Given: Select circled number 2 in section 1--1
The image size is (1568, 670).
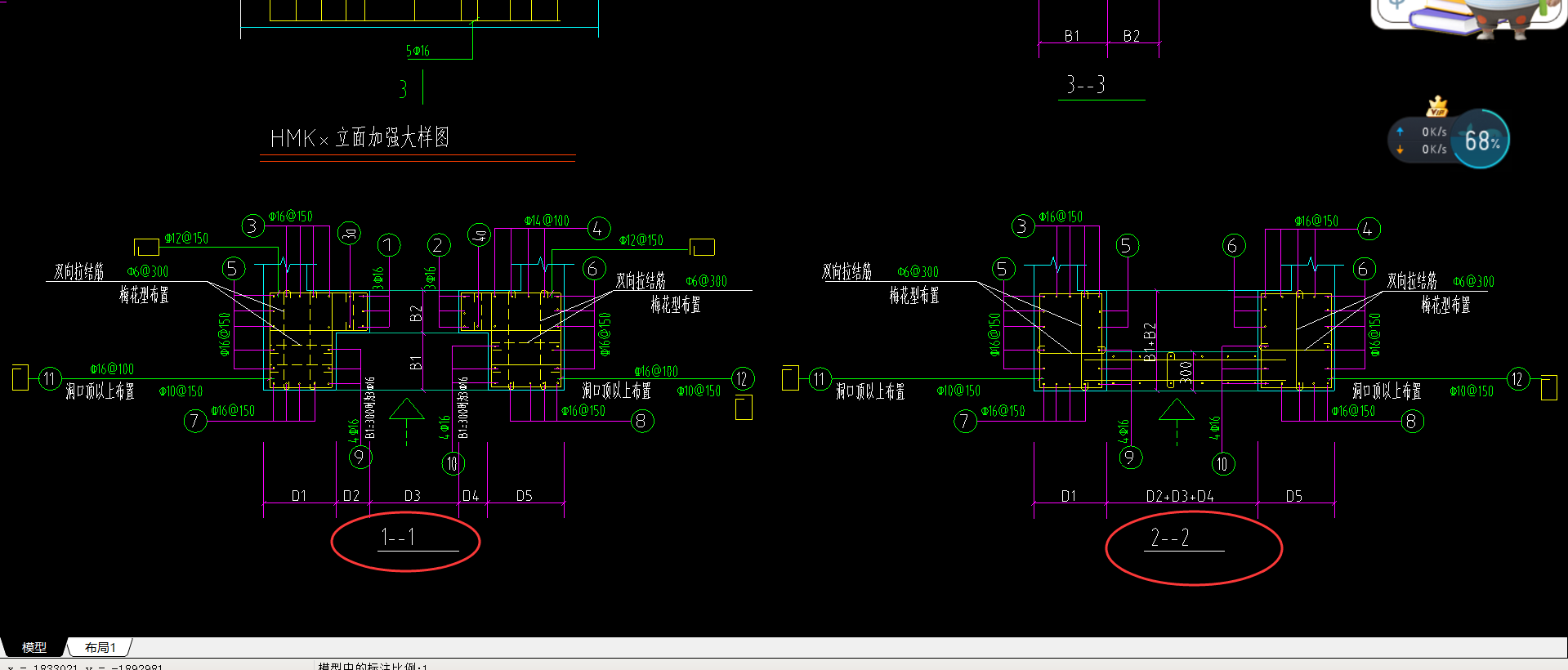Looking at the screenshot, I should pyautogui.click(x=439, y=245).
